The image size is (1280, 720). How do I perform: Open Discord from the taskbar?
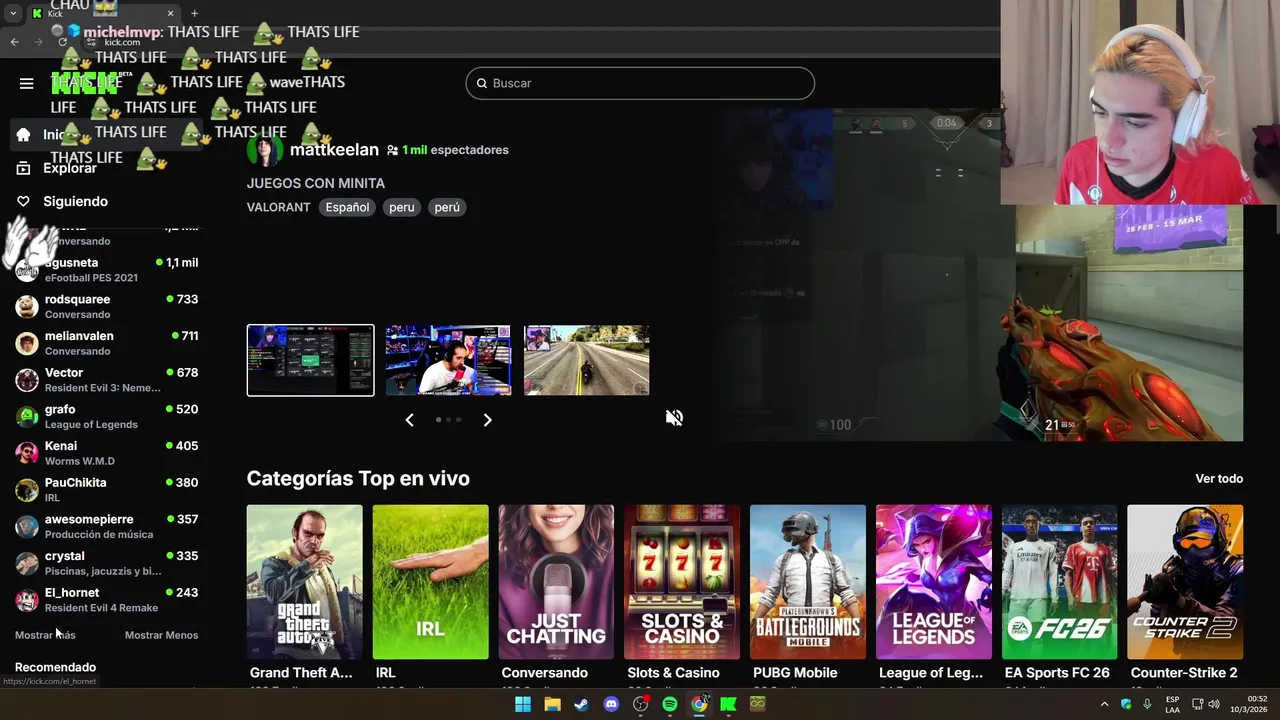(611, 704)
